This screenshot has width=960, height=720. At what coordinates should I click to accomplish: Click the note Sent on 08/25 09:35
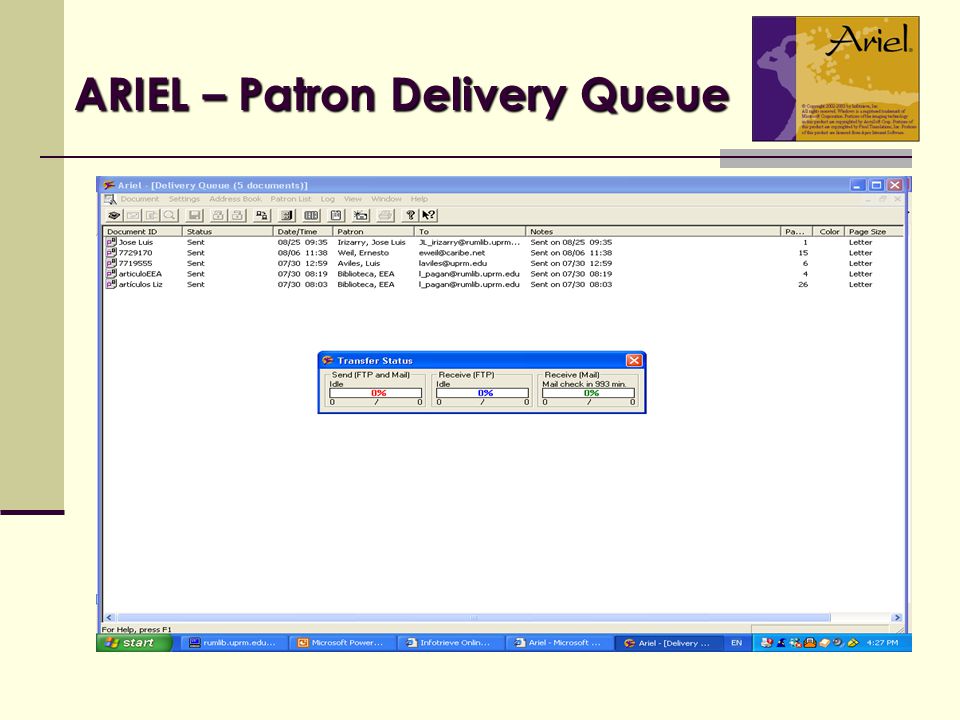(x=571, y=242)
